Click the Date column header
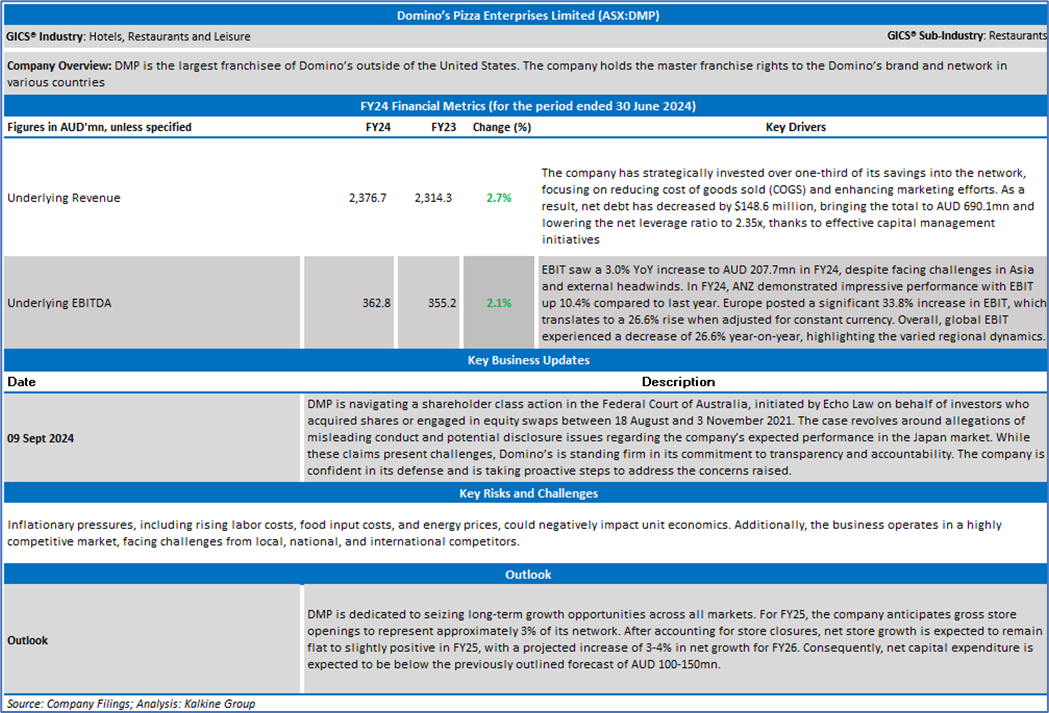This screenshot has width=1049, height=713. [21, 382]
